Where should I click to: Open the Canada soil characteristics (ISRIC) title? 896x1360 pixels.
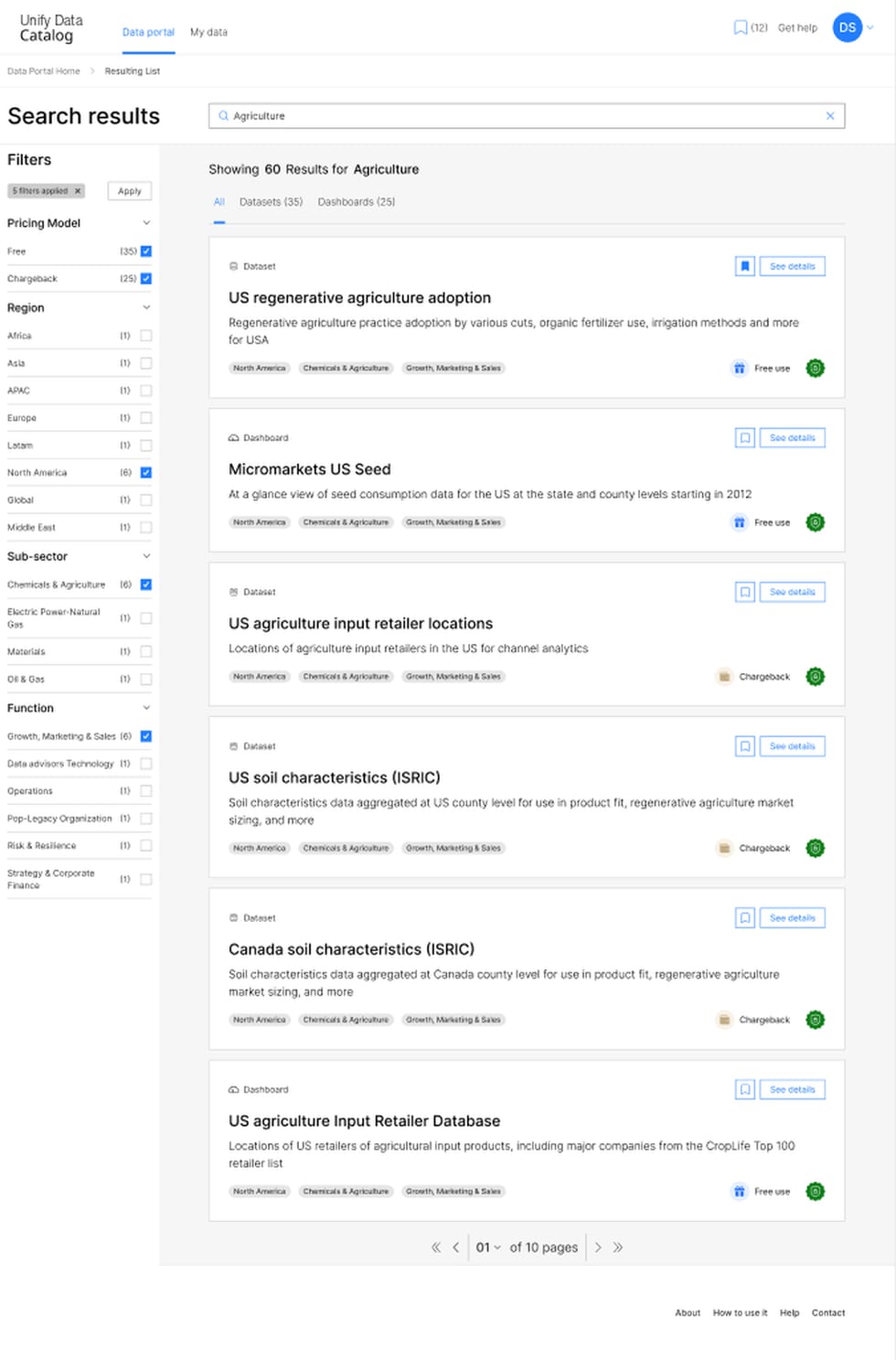tap(351, 949)
